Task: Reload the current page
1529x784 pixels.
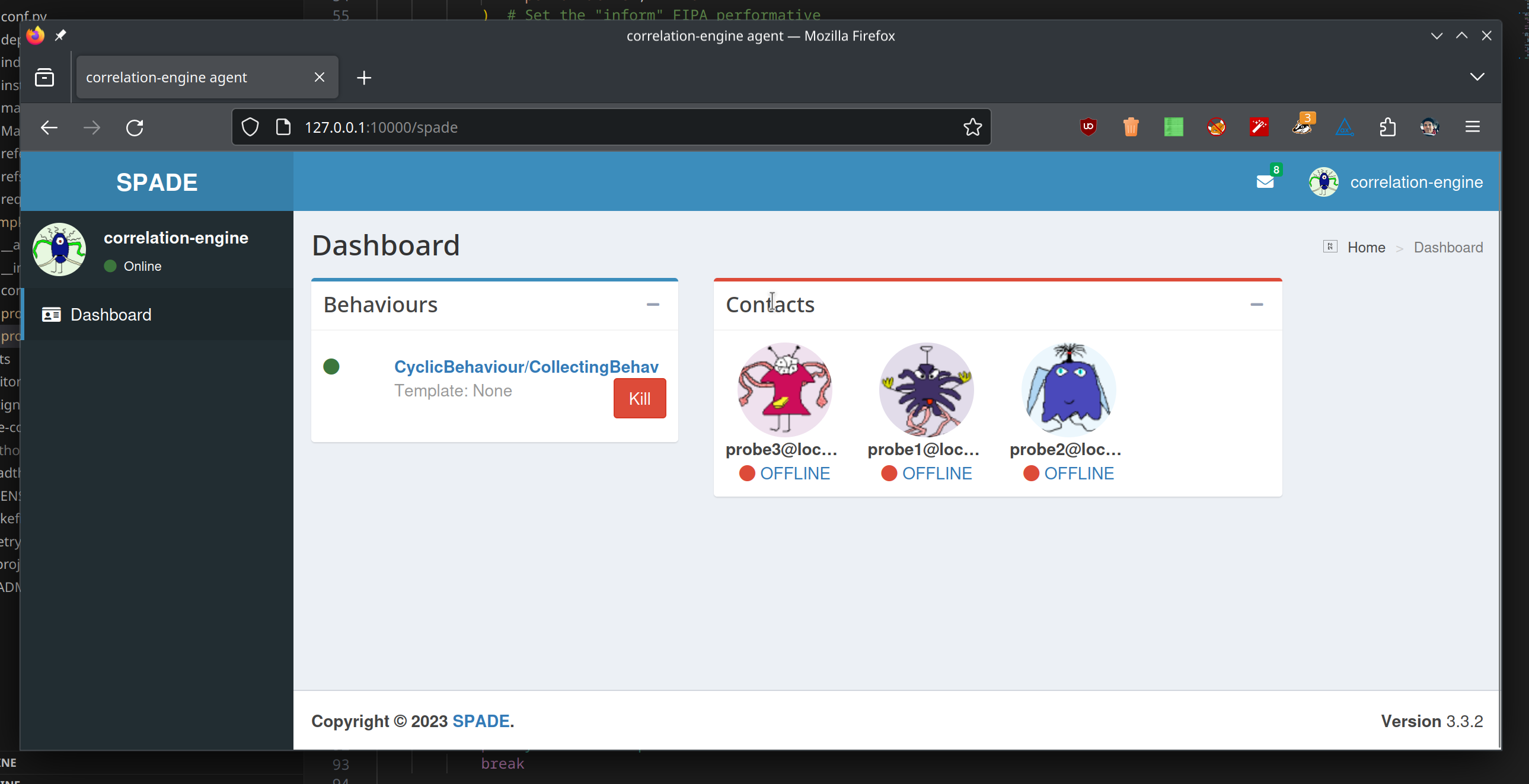Action: tap(135, 127)
